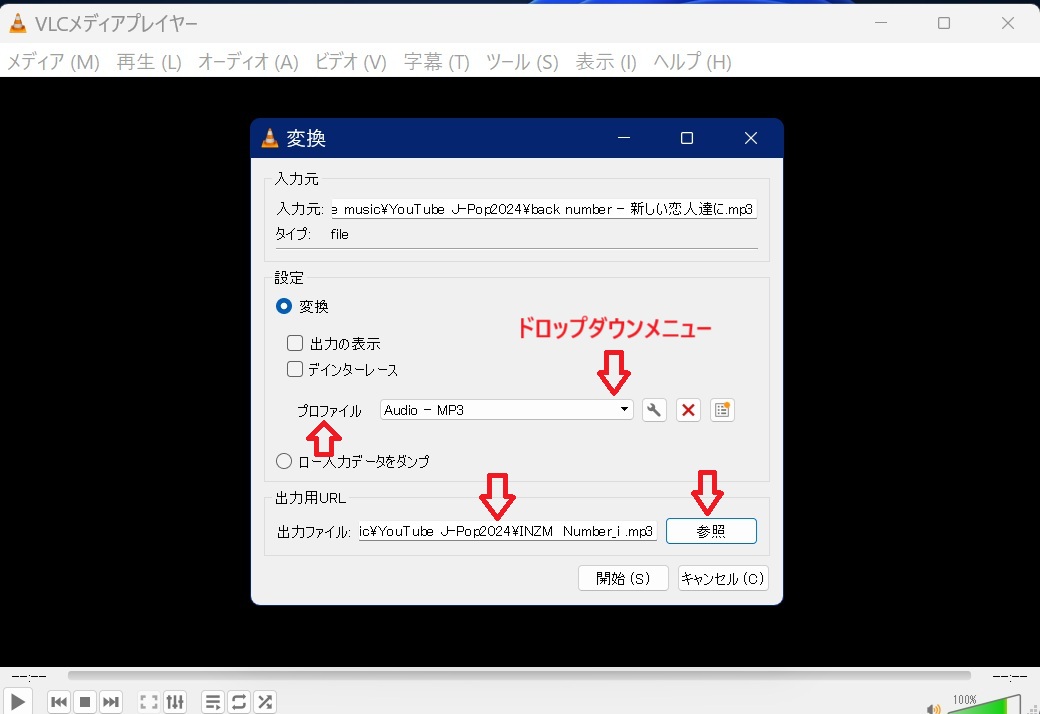Click remaining time label right of seek bar
1040x714 pixels.
tap(1009, 677)
